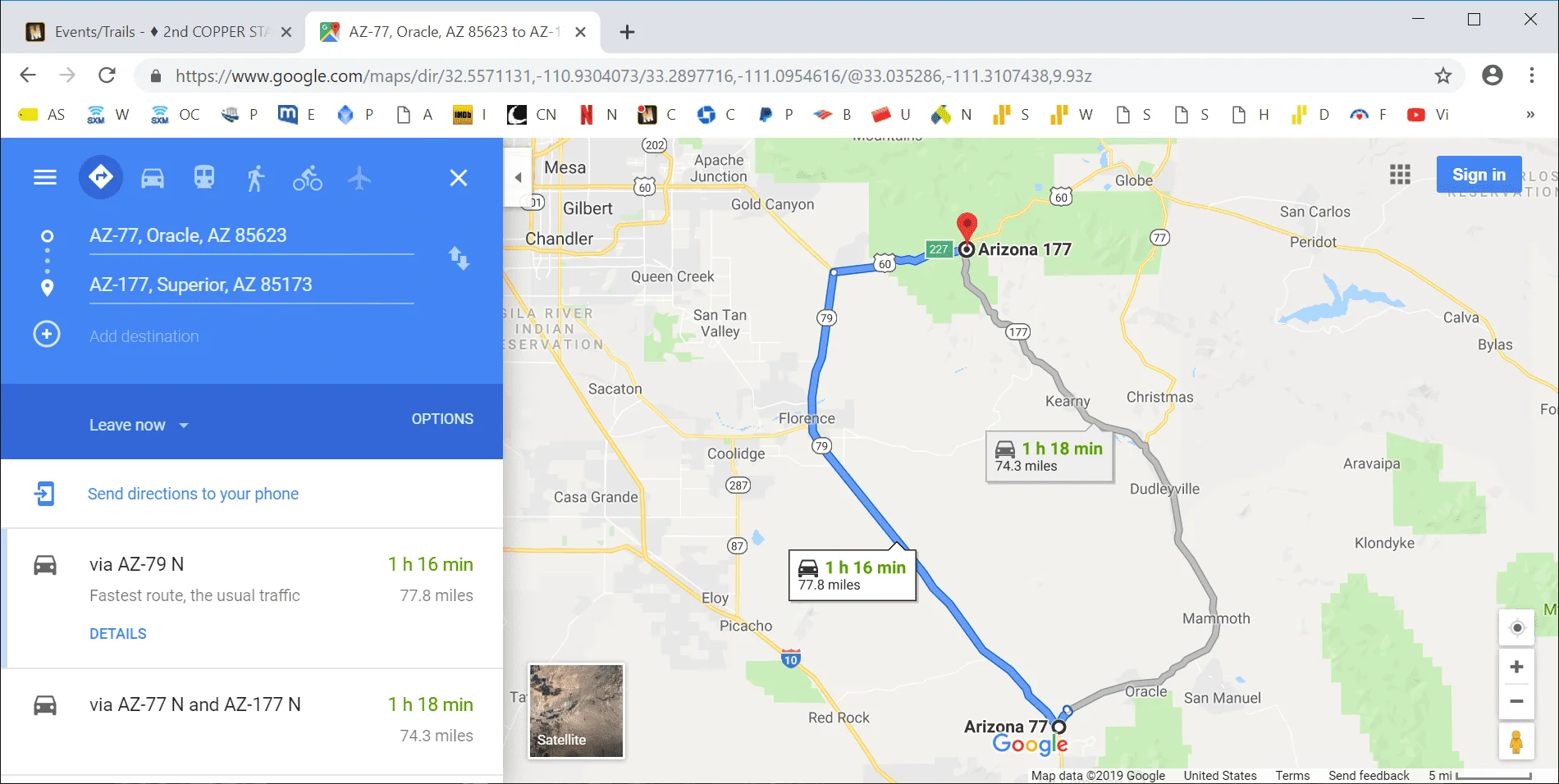Viewport: 1559px width, 784px height.
Task: Choose driving travel mode
Action: [x=153, y=177]
